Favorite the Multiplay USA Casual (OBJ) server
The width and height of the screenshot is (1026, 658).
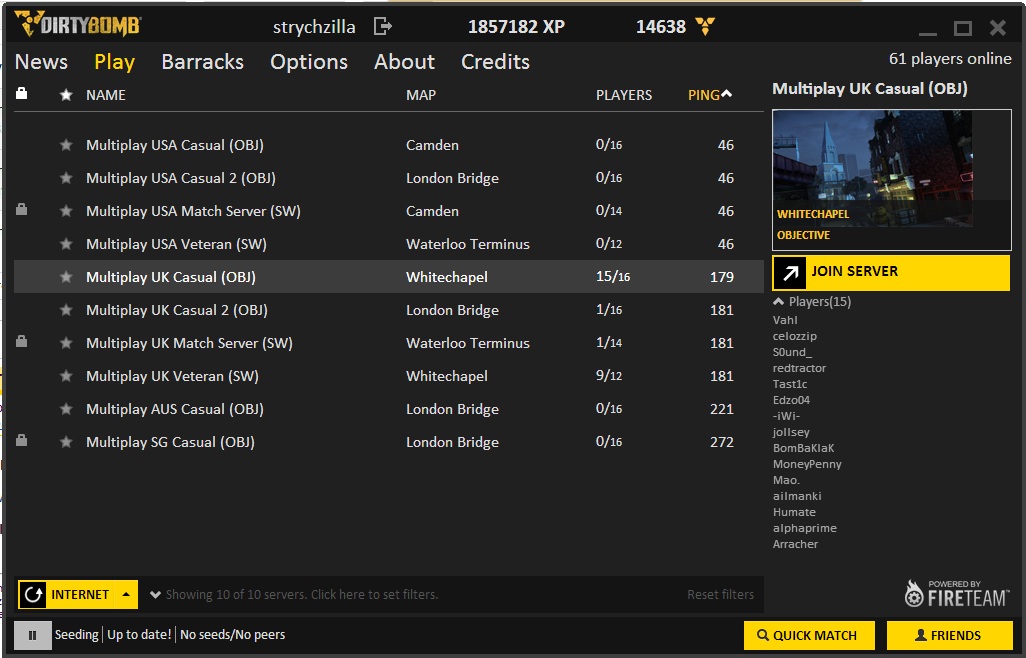coord(66,145)
